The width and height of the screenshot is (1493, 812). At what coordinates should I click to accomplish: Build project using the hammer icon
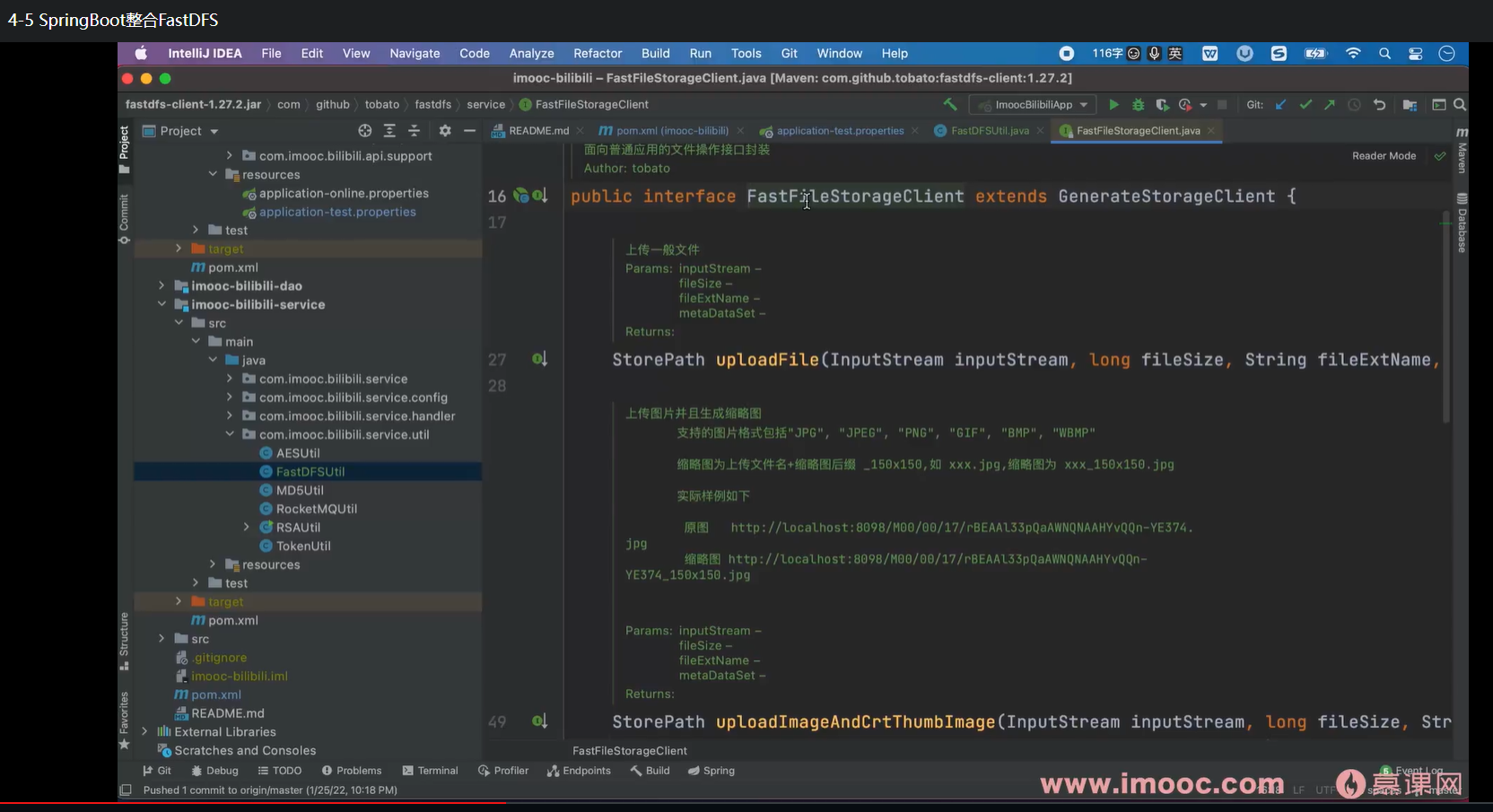(x=950, y=105)
